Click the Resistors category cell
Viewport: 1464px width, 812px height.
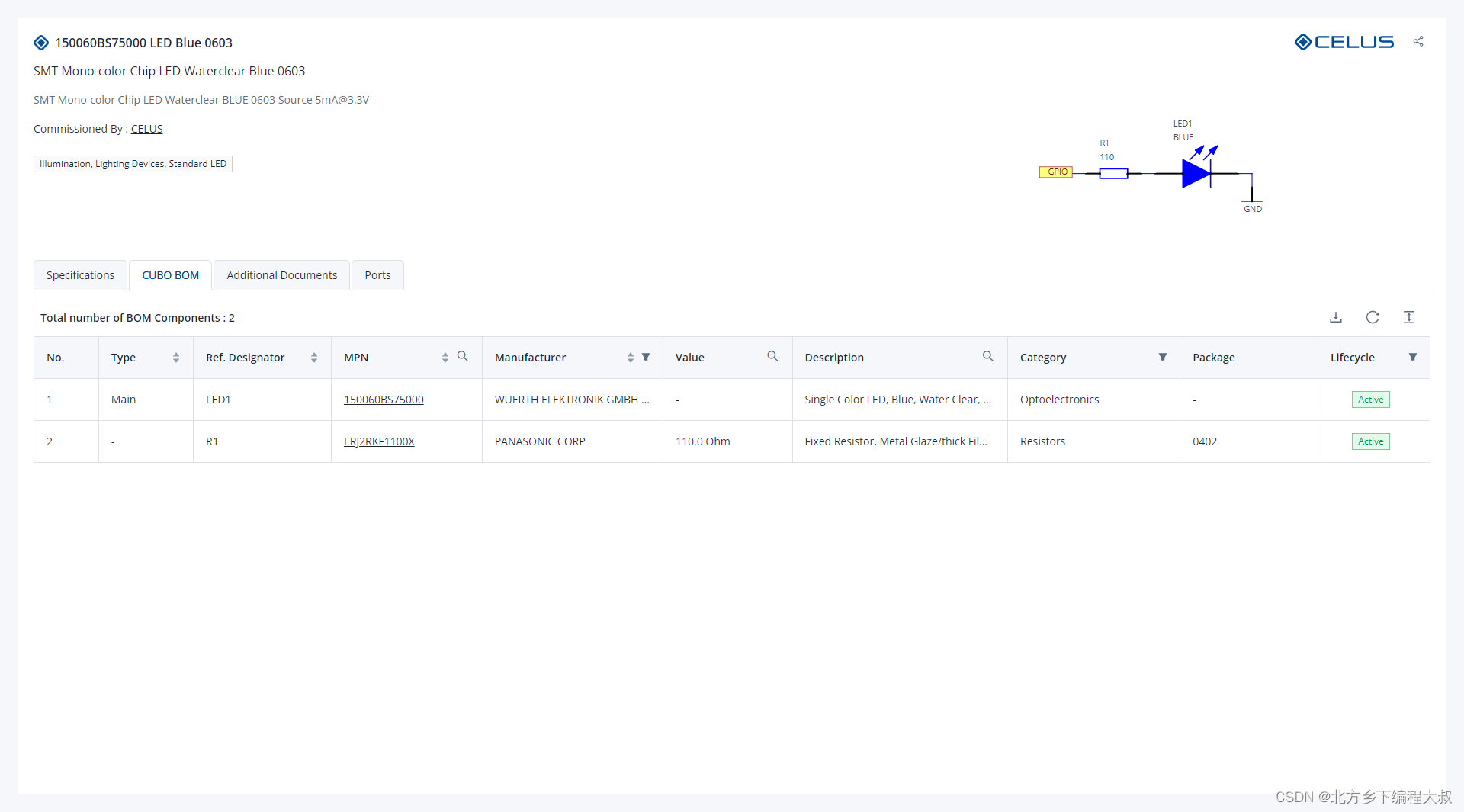1093,441
